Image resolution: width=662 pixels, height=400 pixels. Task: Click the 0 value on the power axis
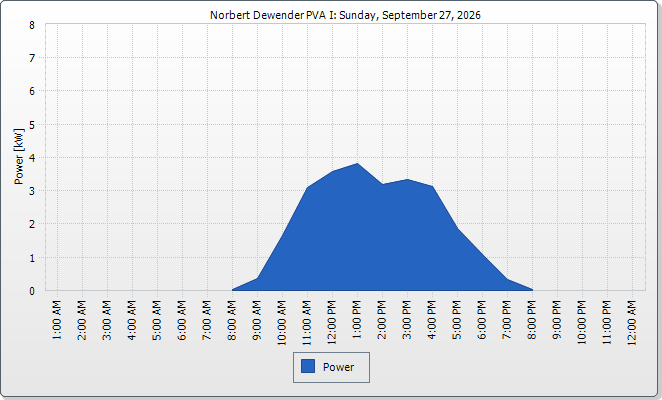pyautogui.click(x=32, y=291)
